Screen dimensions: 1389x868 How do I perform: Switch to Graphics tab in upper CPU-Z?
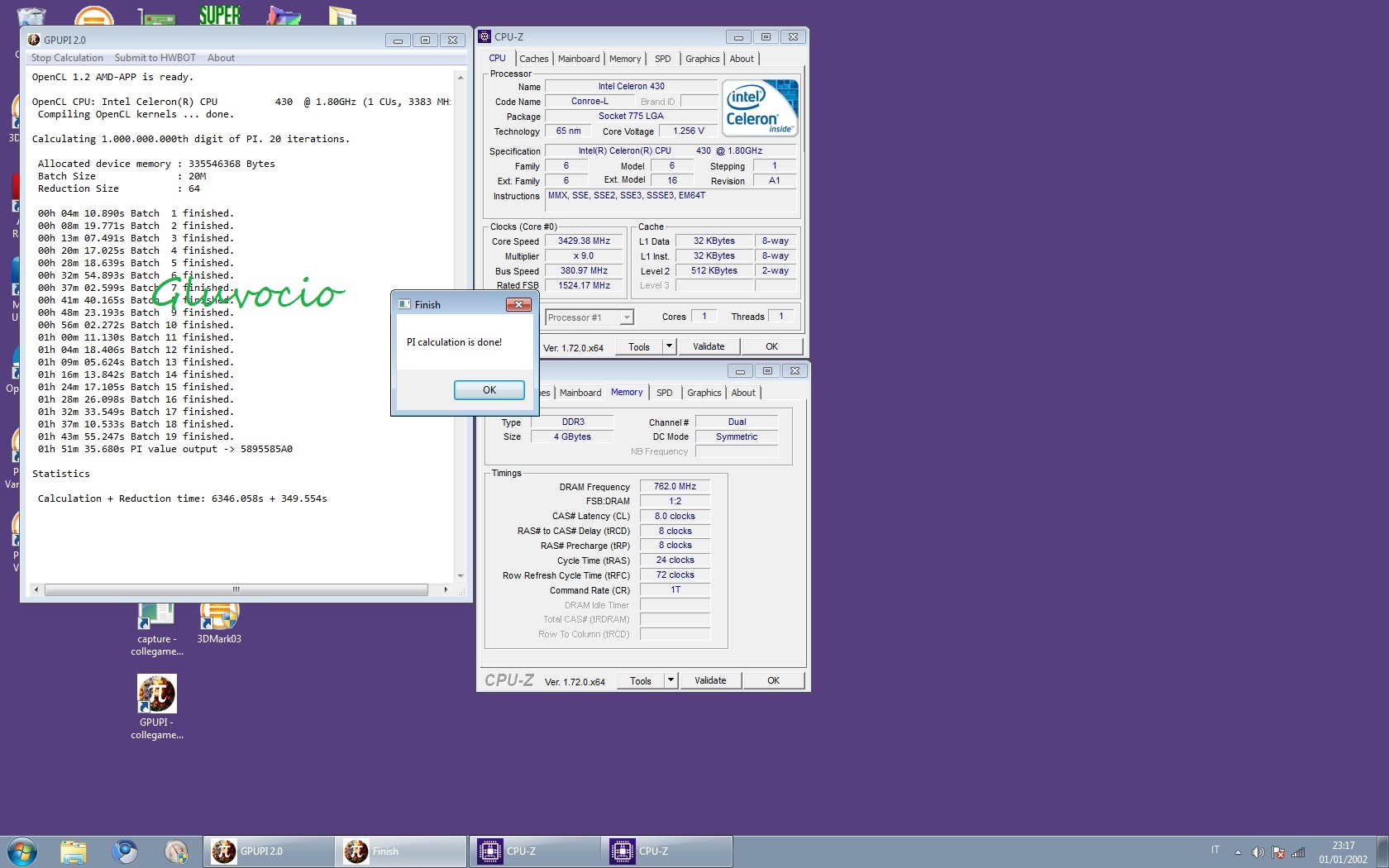pyautogui.click(x=703, y=59)
